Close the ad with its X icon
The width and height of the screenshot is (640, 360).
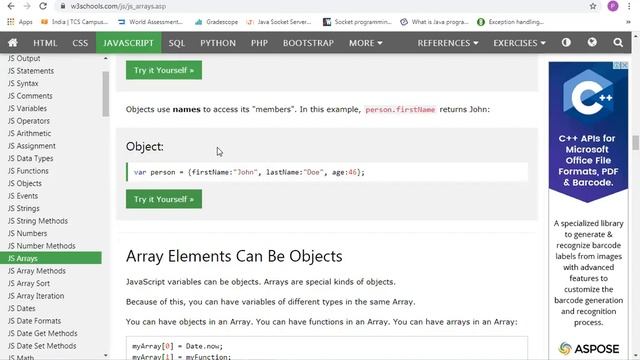coord(624,65)
